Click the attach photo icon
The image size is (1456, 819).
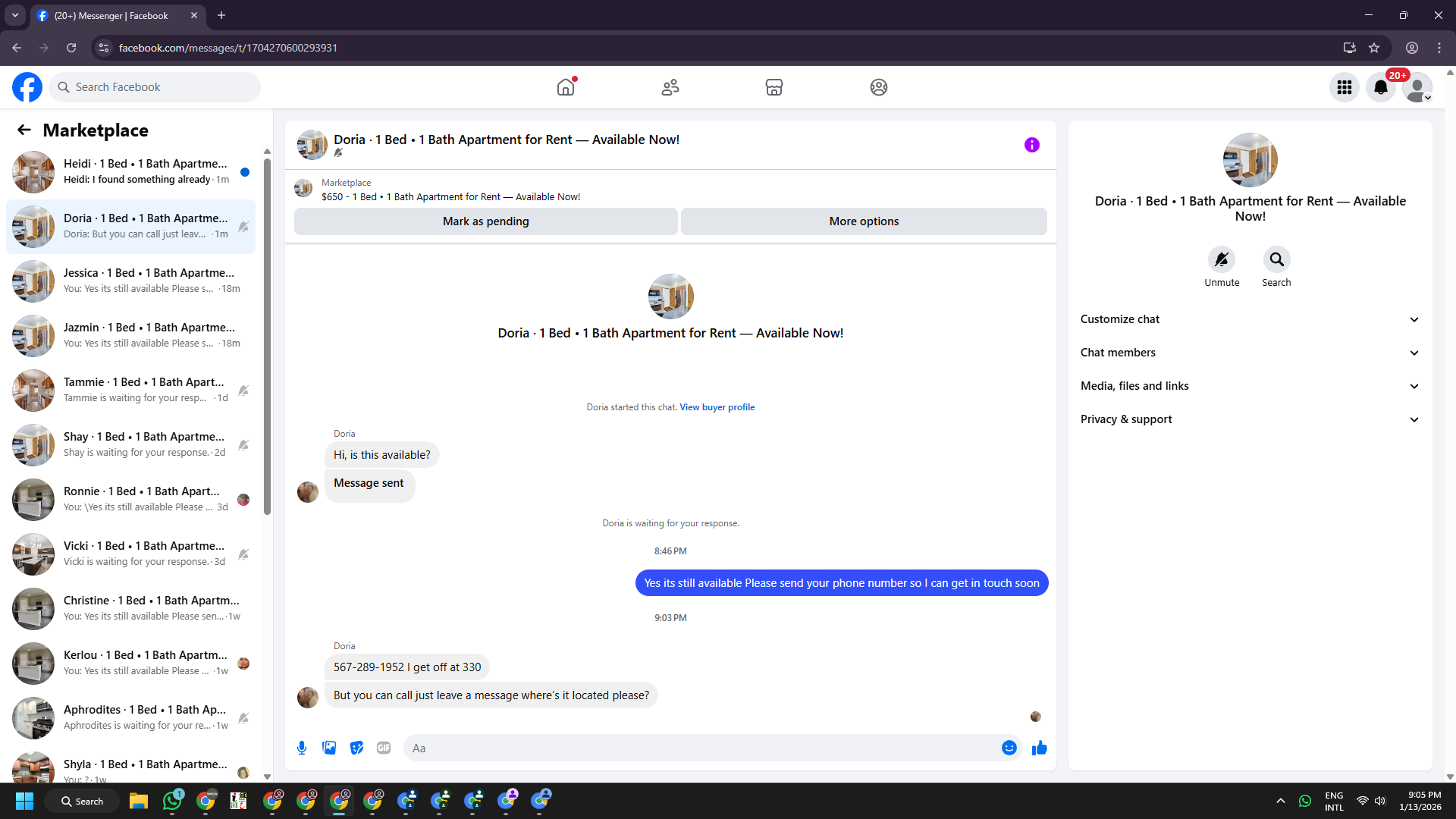point(329,748)
